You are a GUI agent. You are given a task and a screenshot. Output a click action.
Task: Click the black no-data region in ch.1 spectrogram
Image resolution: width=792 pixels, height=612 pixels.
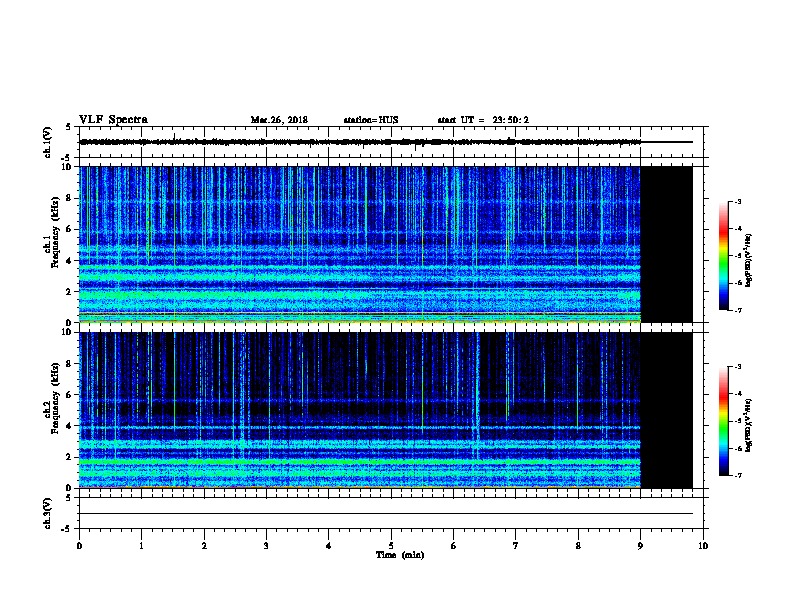click(666, 244)
